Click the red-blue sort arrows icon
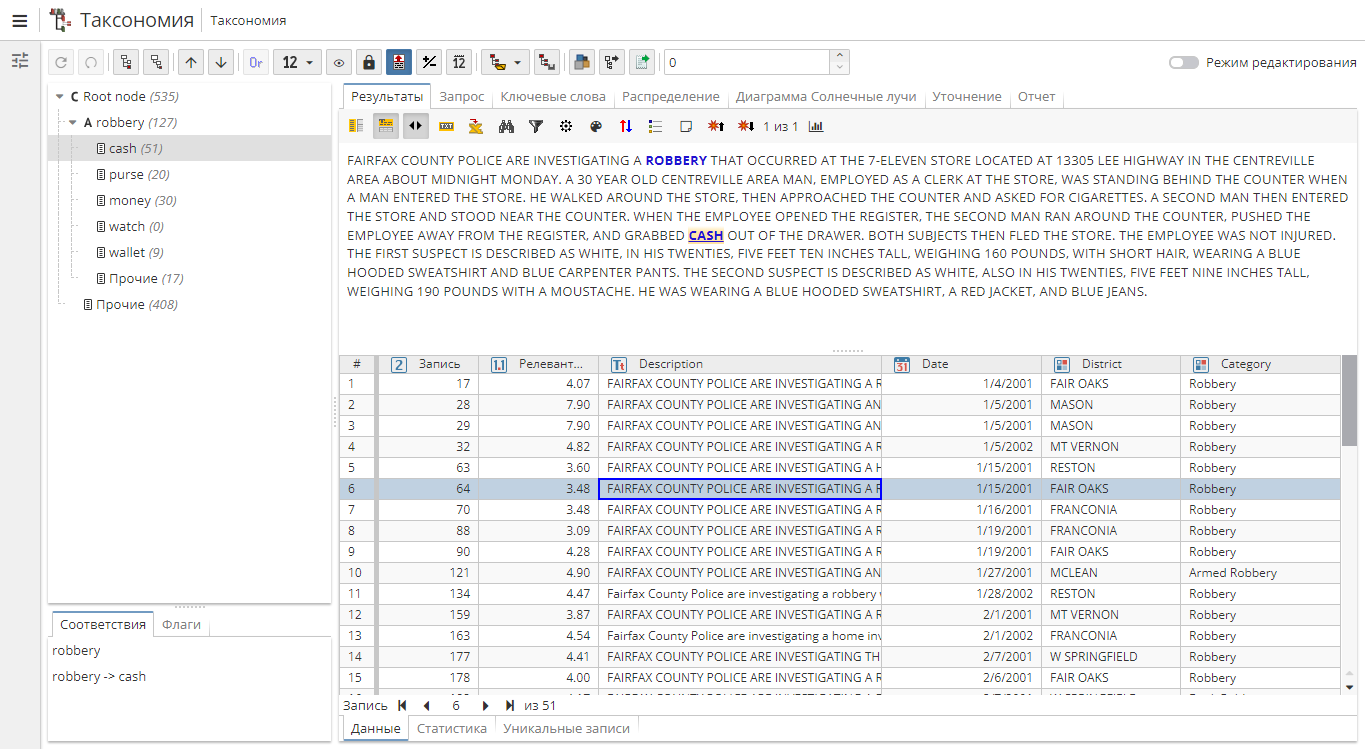 (x=626, y=126)
